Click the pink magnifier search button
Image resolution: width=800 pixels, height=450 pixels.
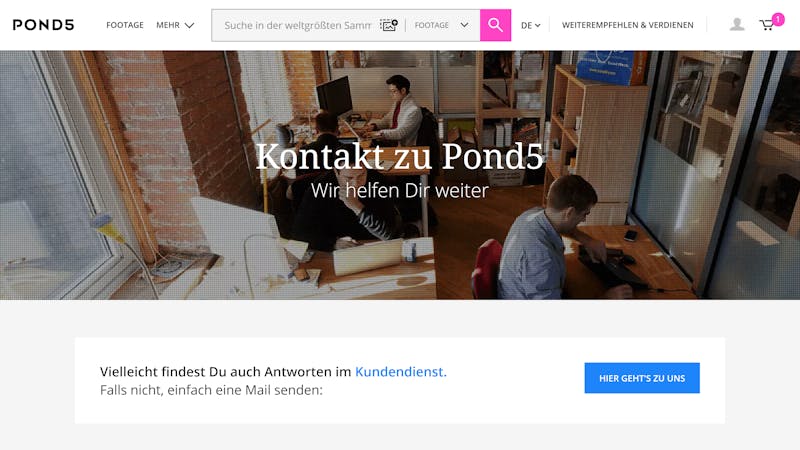click(x=495, y=25)
